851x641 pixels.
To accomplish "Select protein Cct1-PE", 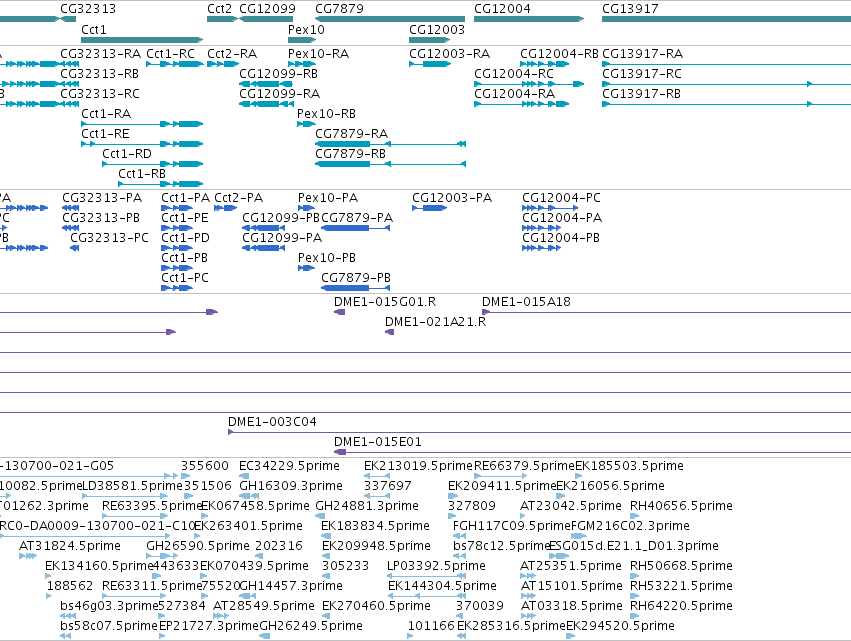I will (x=185, y=218).
